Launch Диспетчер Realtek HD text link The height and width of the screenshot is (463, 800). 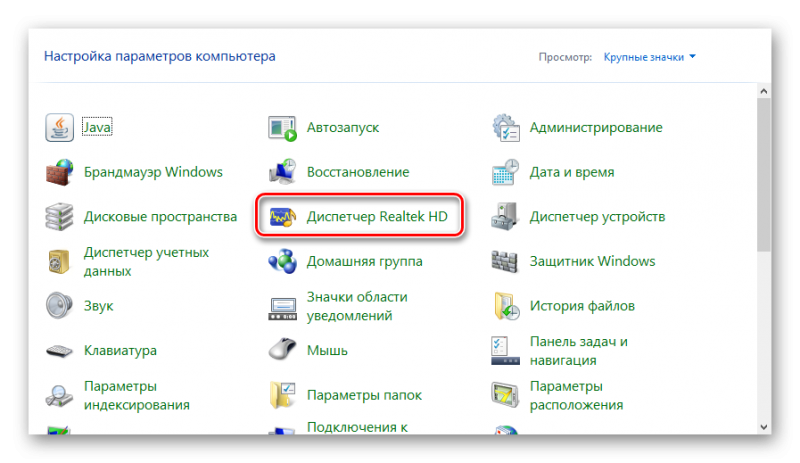coord(377,216)
